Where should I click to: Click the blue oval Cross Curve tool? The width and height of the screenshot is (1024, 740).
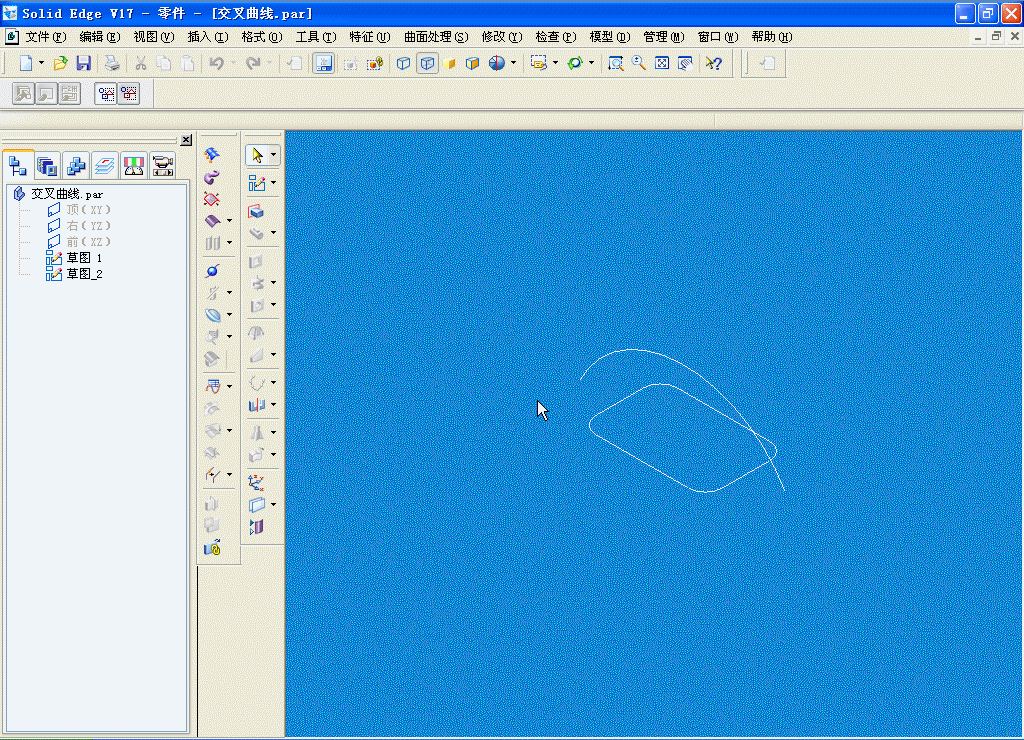(212, 315)
